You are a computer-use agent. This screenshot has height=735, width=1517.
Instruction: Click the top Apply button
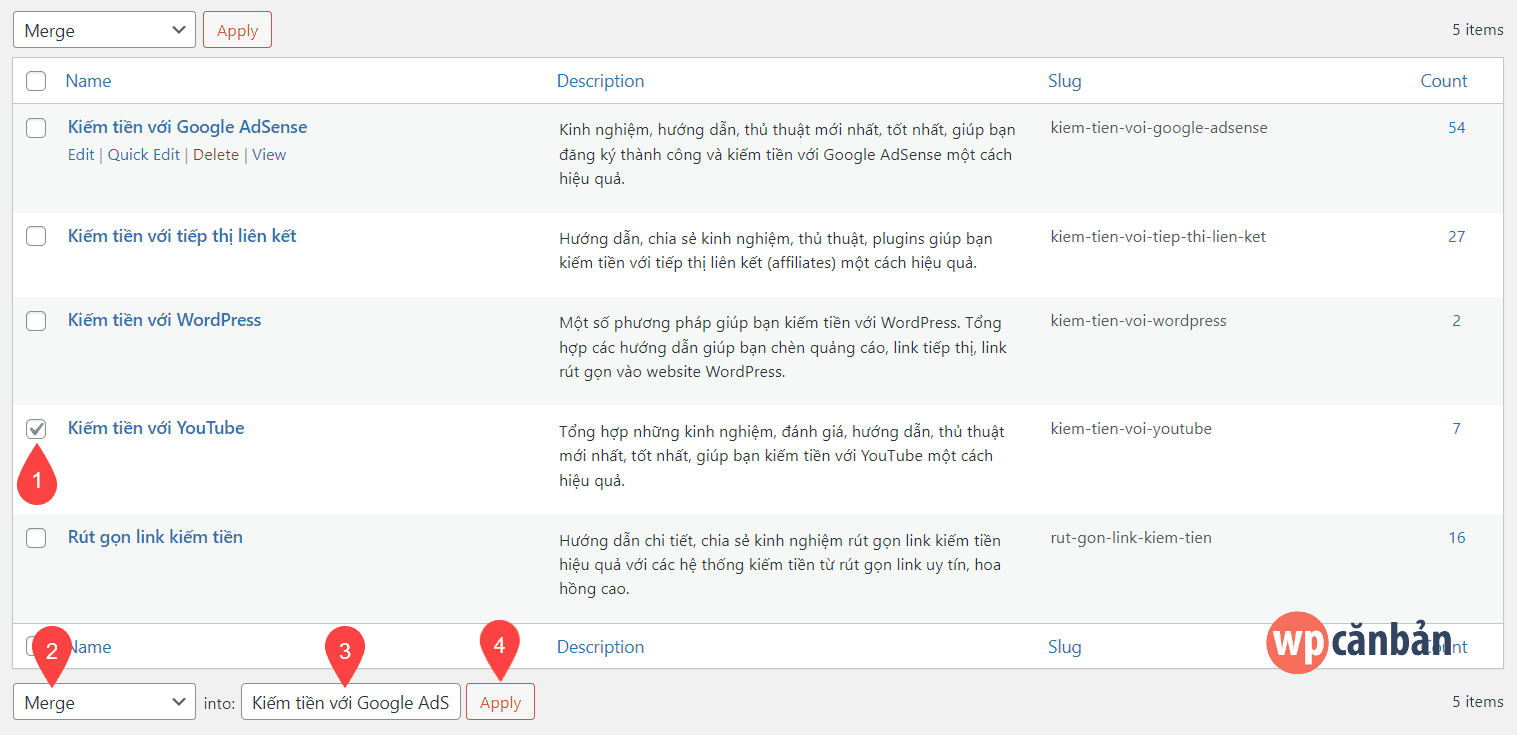tap(237, 30)
